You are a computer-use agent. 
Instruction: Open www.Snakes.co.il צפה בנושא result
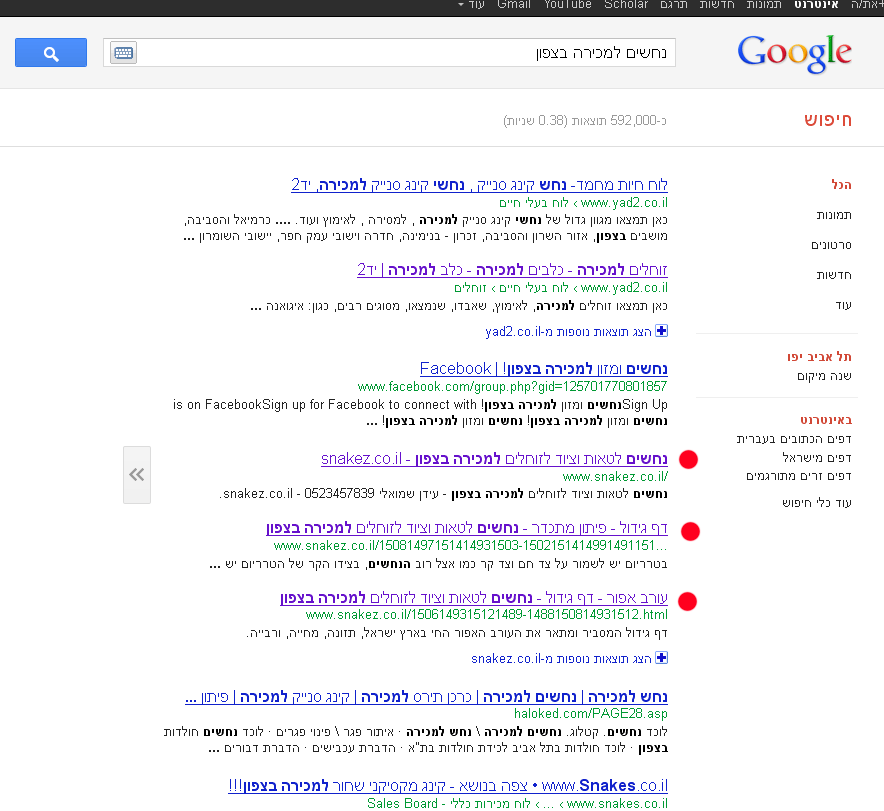coord(448,786)
